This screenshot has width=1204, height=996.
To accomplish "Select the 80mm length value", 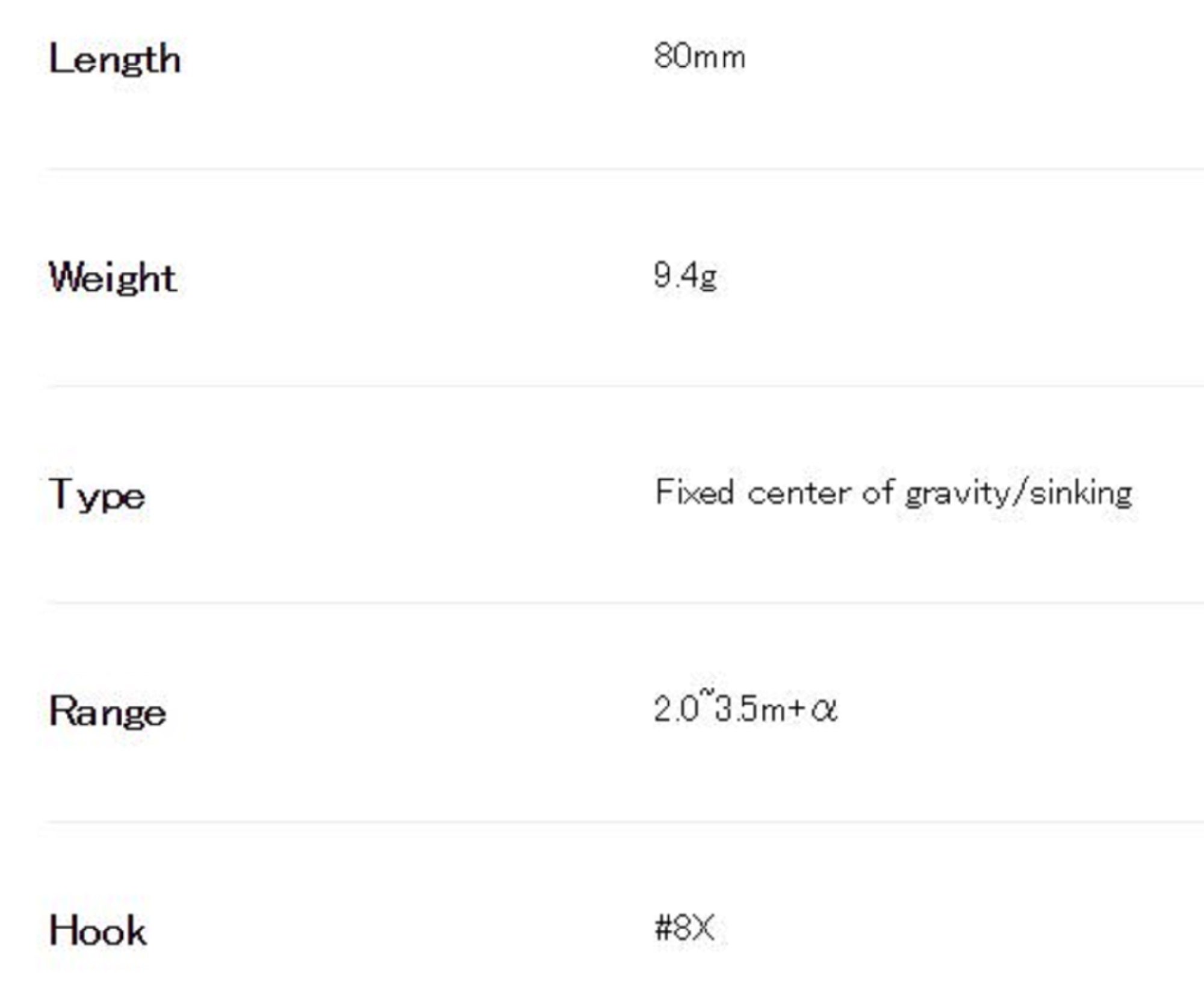I will coord(700,57).
